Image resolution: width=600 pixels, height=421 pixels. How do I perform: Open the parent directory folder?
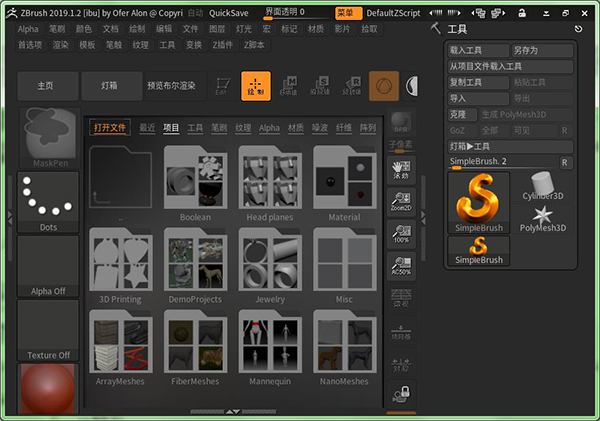(121, 184)
